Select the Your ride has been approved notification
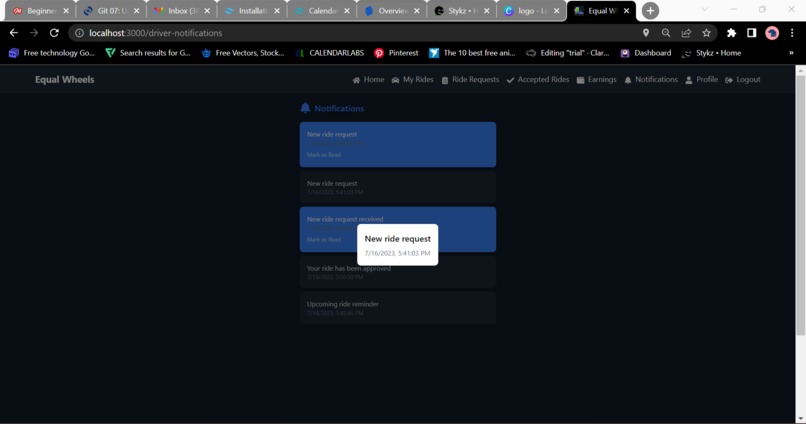The width and height of the screenshot is (806, 424). click(398, 272)
